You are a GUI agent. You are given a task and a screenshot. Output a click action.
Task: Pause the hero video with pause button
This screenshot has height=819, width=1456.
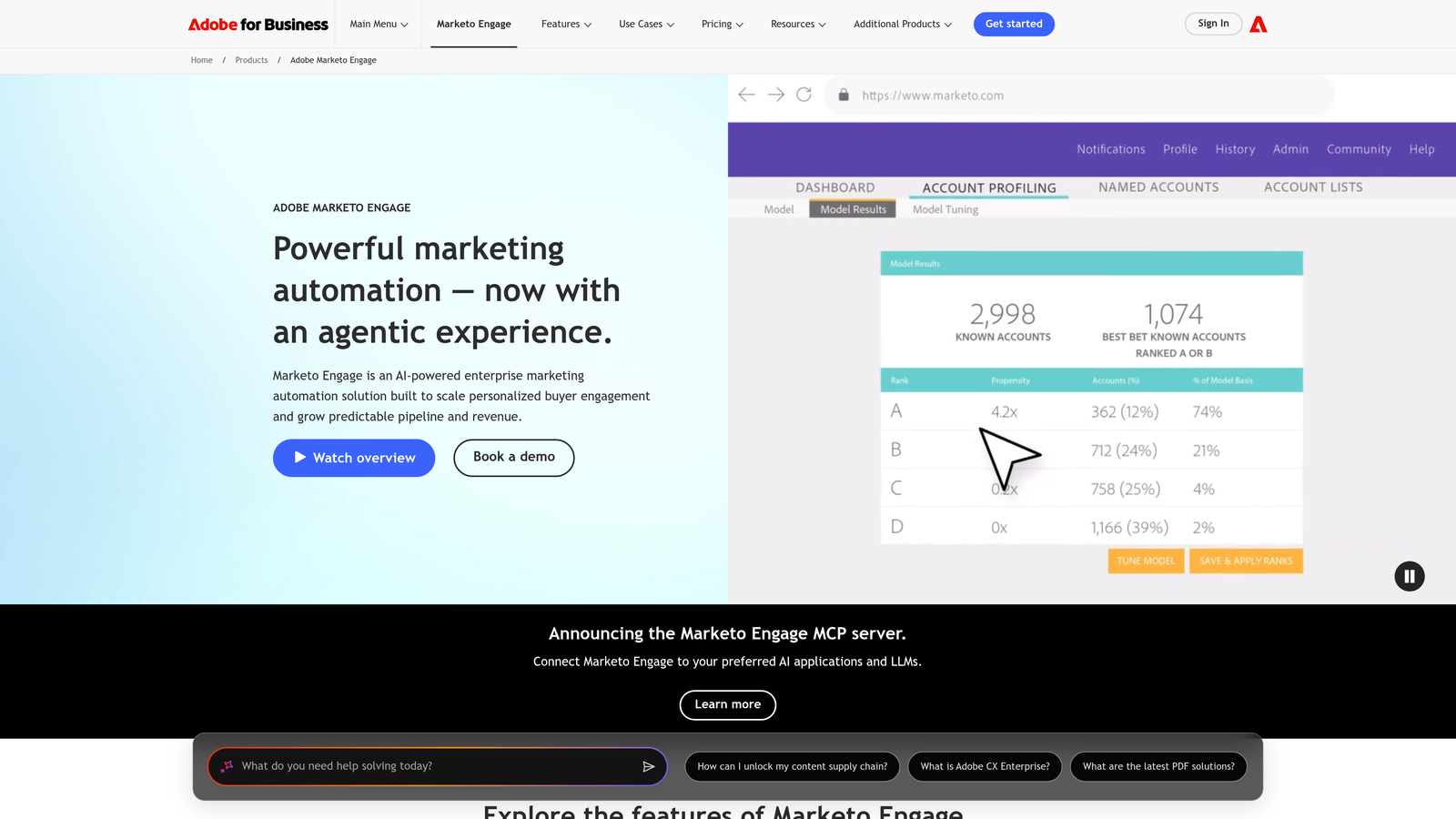(1409, 576)
